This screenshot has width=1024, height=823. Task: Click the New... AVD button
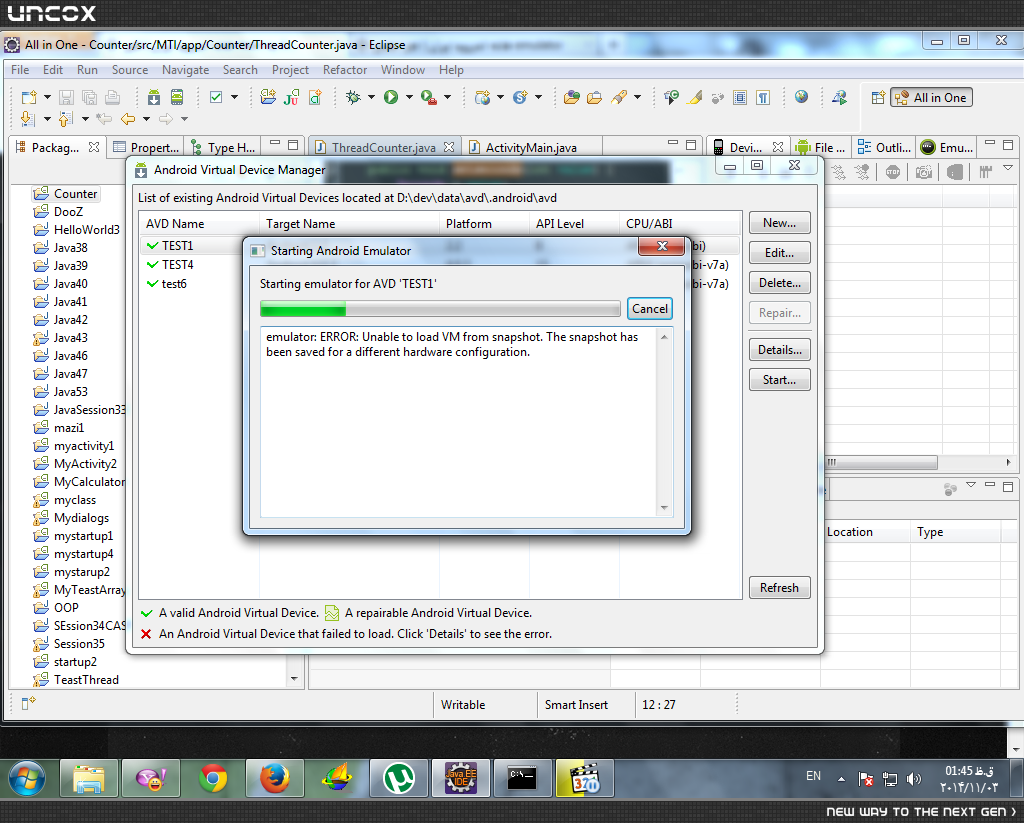[779, 223]
